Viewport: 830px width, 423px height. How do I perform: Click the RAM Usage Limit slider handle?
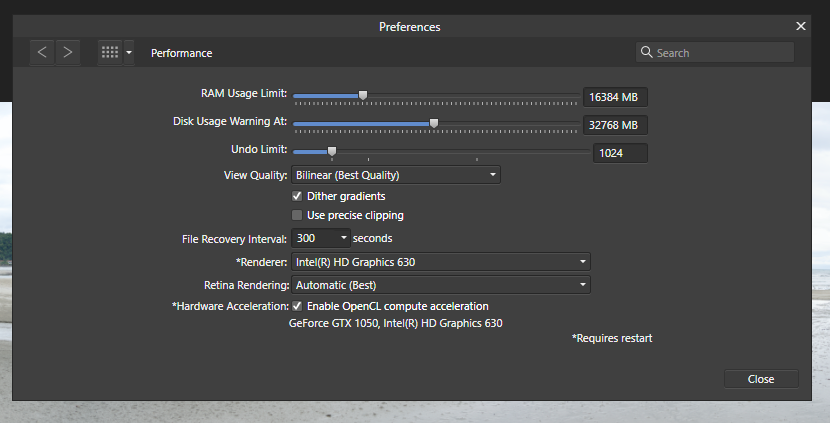click(363, 95)
